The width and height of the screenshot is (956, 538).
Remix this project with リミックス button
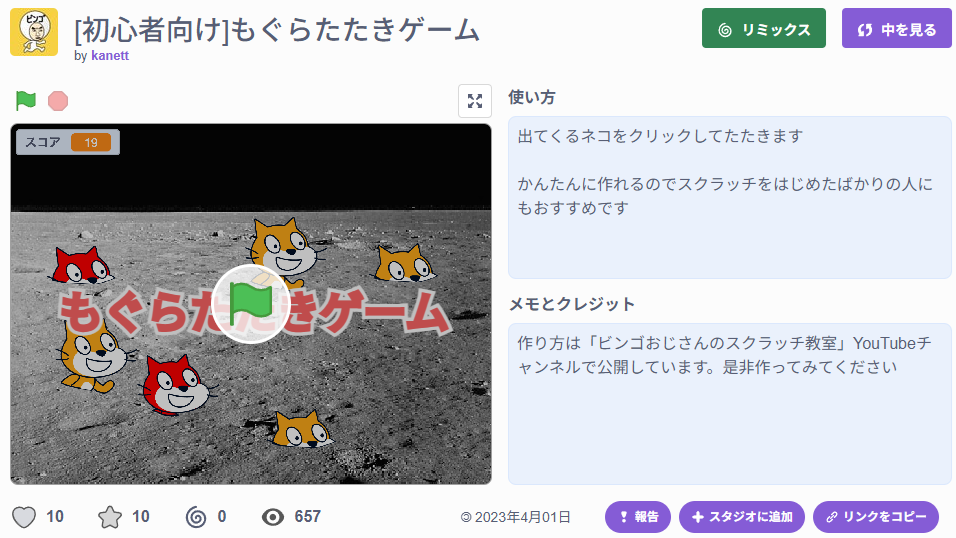763,28
